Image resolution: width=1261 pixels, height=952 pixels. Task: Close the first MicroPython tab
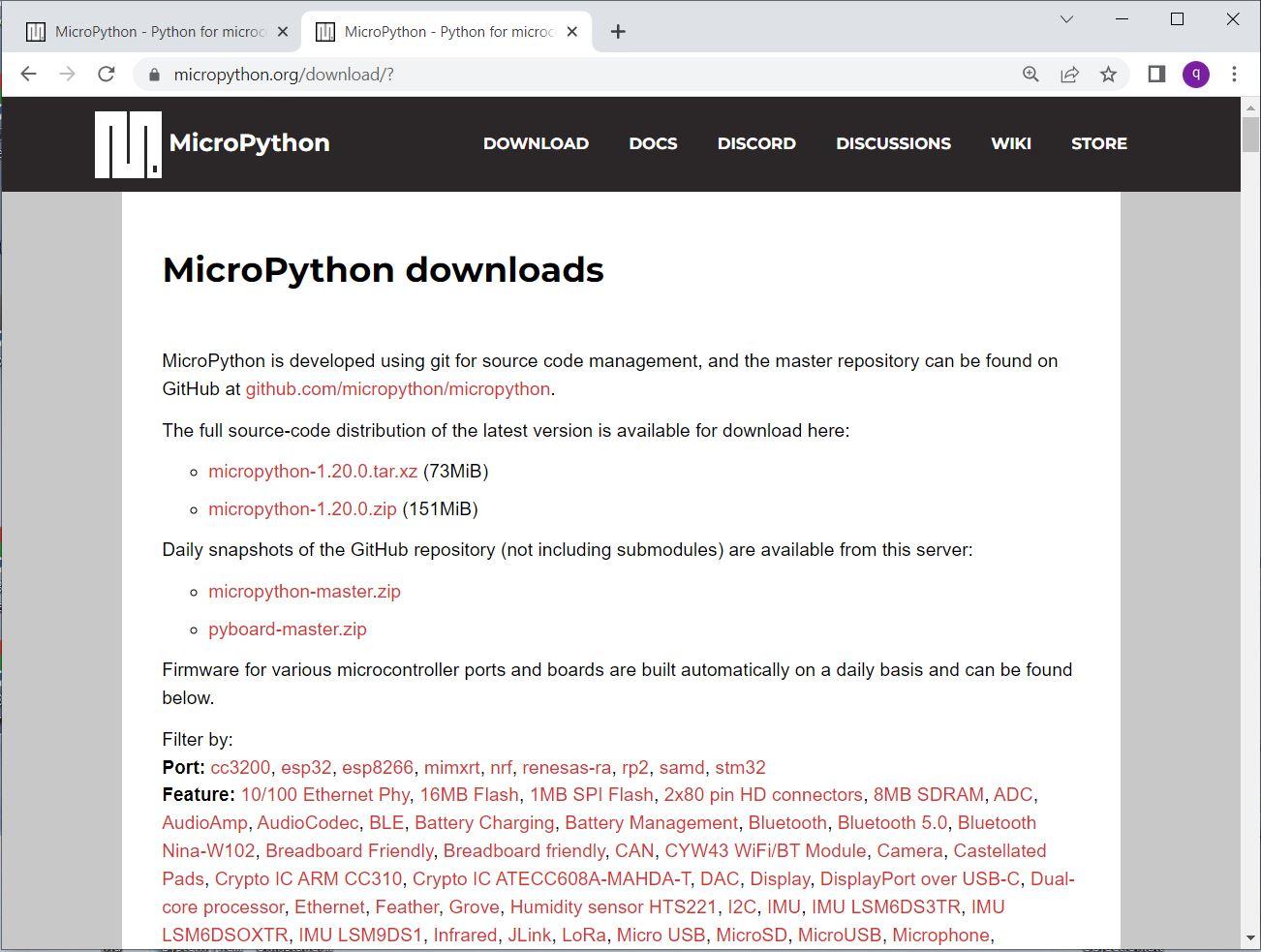(x=283, y=32)
